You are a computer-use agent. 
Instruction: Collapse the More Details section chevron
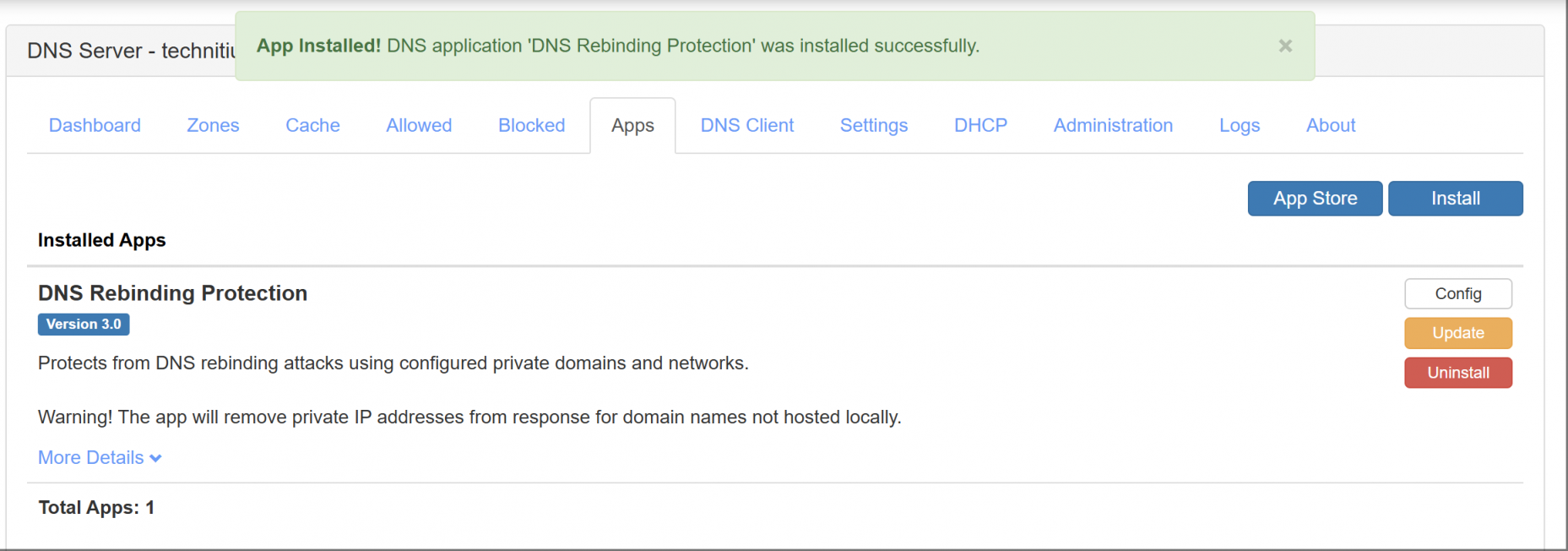coord(155,457)
